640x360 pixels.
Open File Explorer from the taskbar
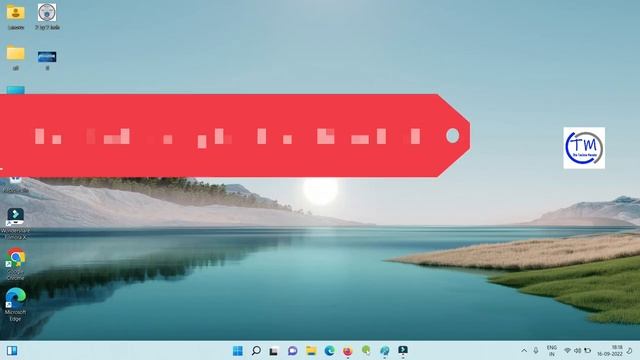click(x=311, y=351)
